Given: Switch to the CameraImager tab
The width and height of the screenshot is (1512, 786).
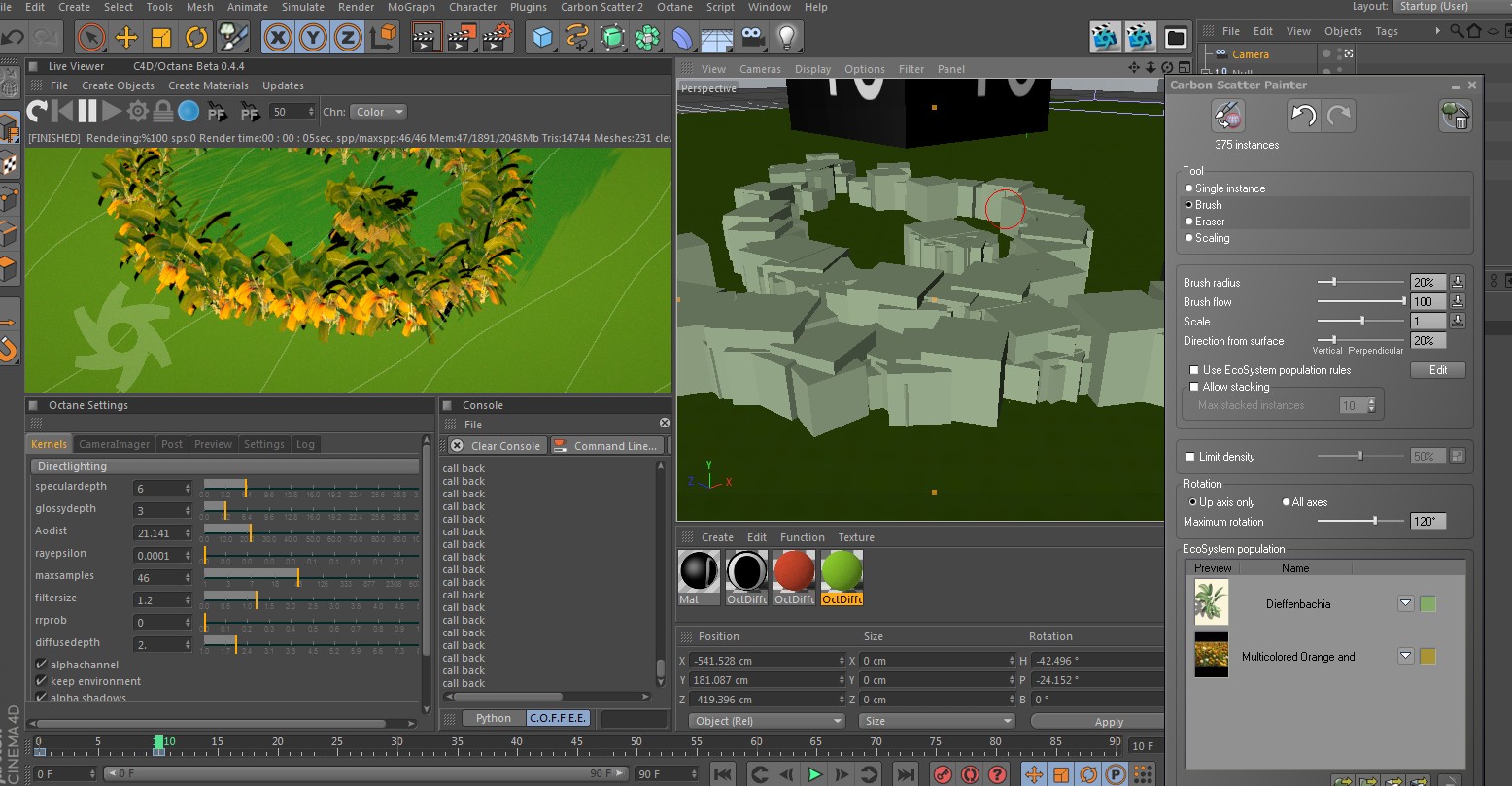Looking at the screenshot, I should (x=114, y=444).
